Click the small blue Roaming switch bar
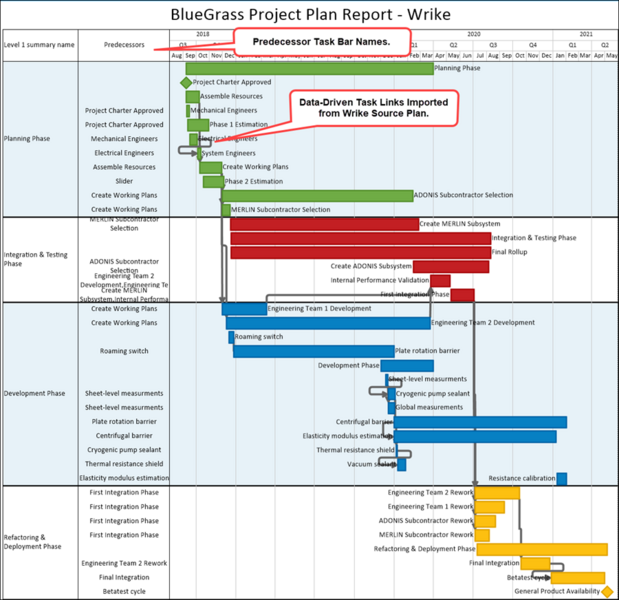 tap(231, 338)
